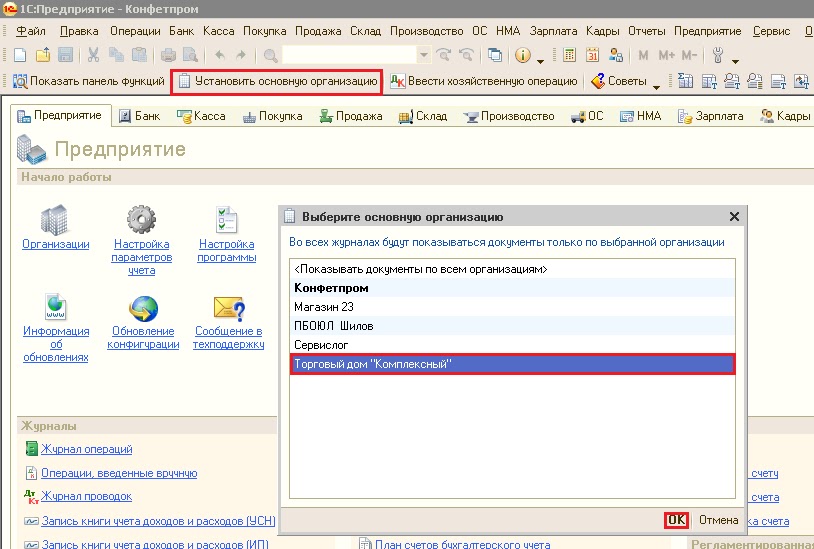Click the Cut scissors icon
Screen dimensions: 814x549
point(93,54)
